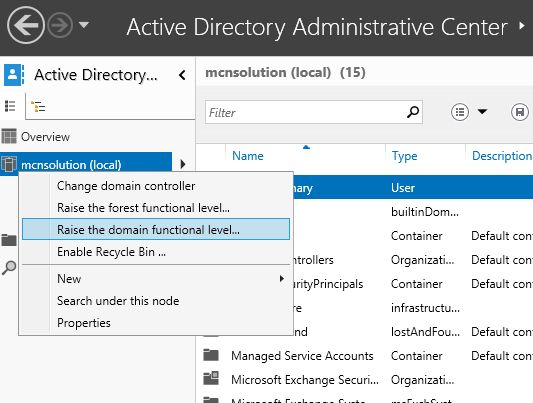Image resolution: width=533 pixels, height=403 pixels.
Task: Select the Microsoft Exchange Securi... row
Action: (x=365, y=380)
